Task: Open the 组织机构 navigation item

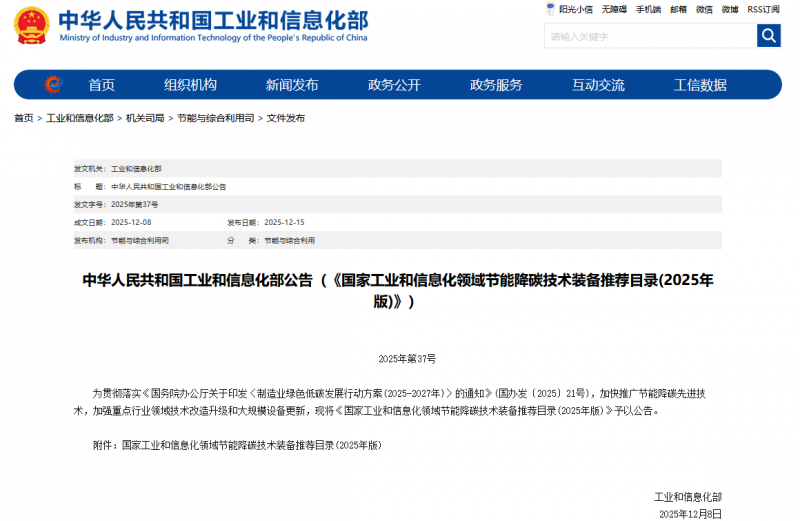Action: click(190, 85)
